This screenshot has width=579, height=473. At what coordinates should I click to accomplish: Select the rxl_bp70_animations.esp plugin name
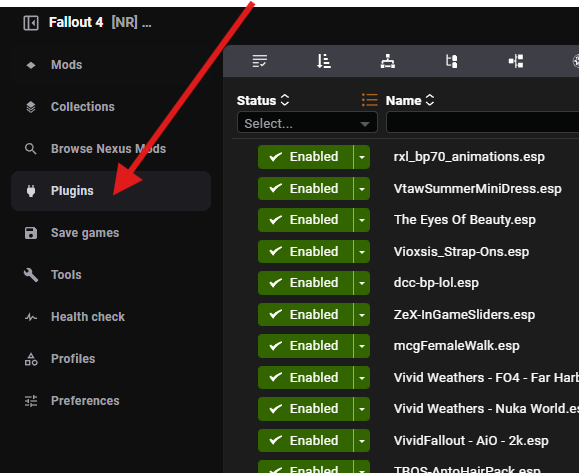point(469,157)
